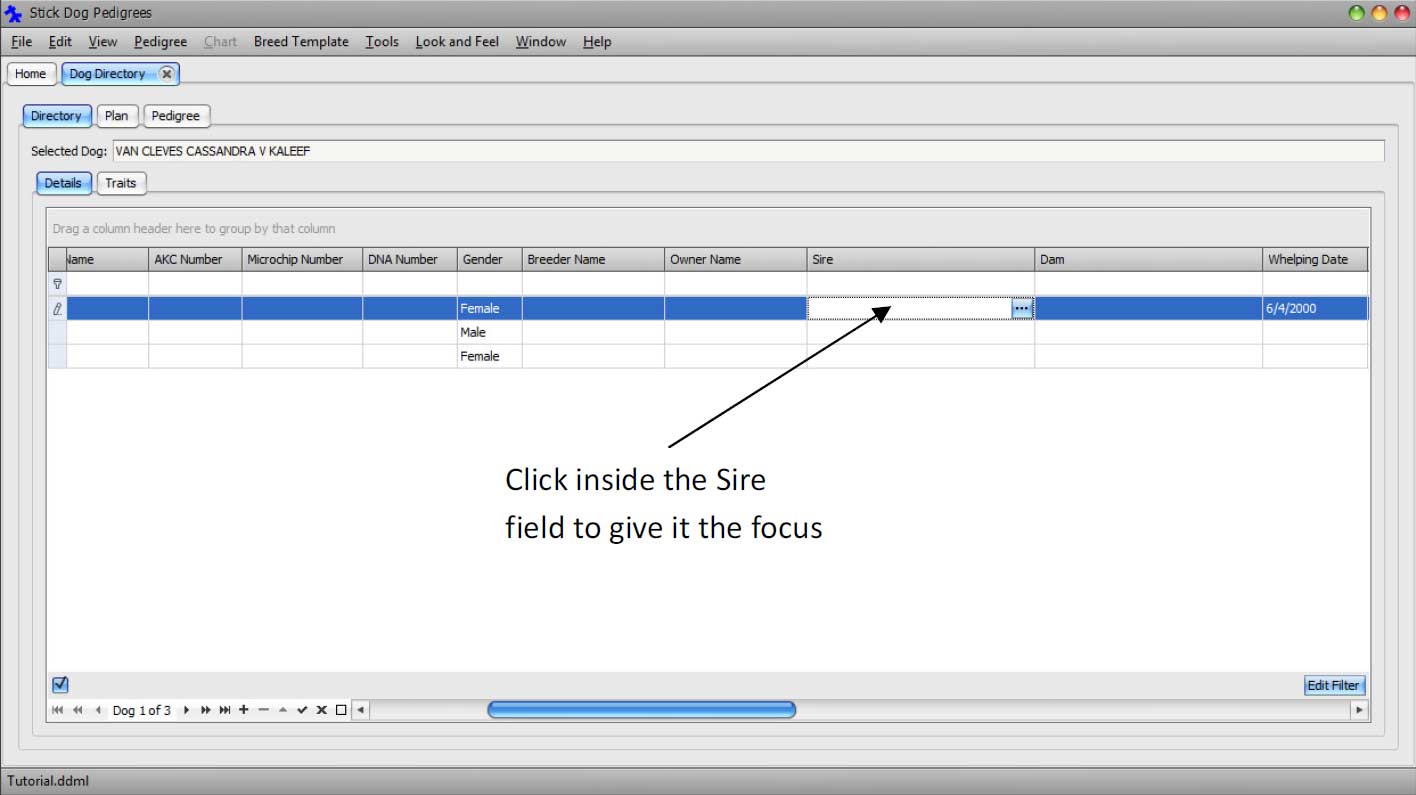Jump to the first dog record
1416x795 pixels.
click(x=58, y=709)
